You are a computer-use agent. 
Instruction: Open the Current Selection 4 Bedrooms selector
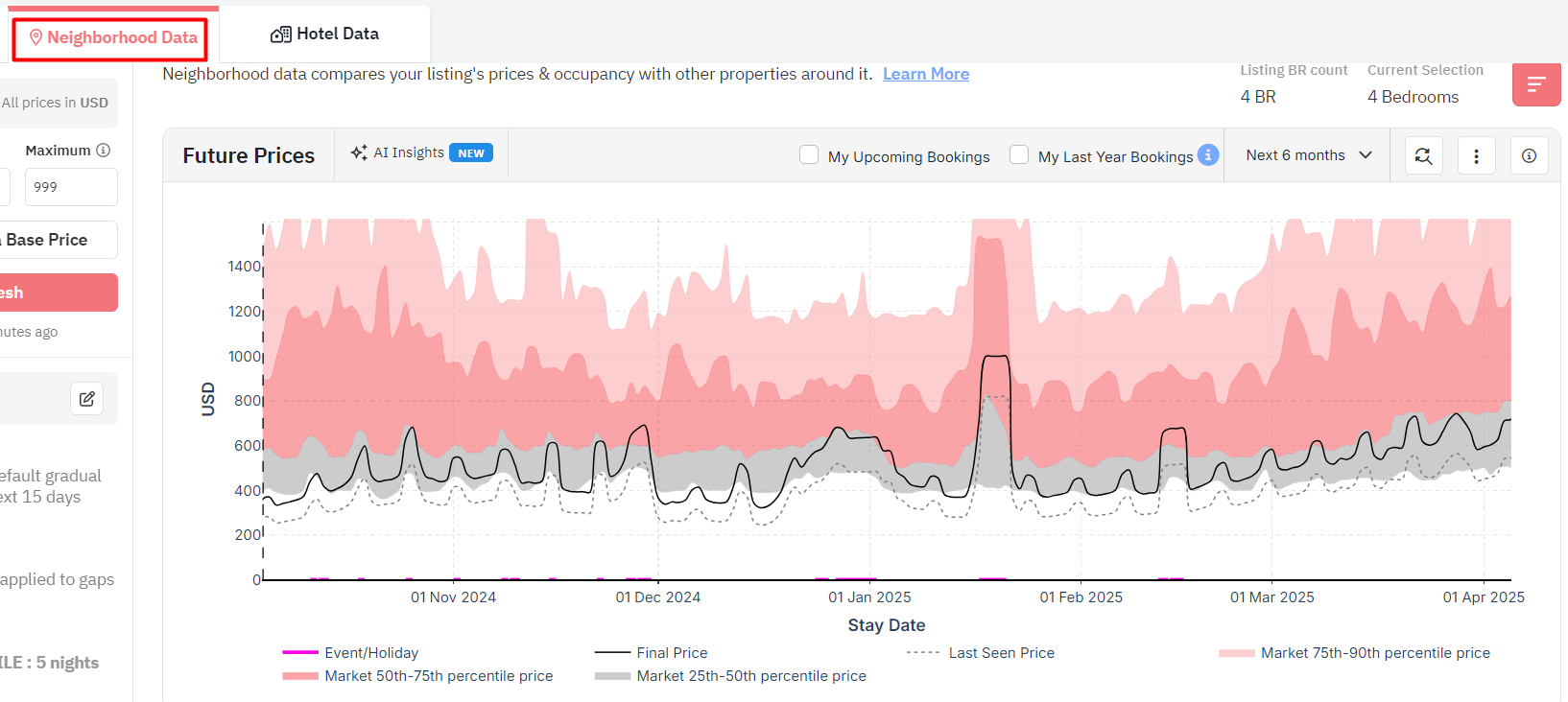point(1413,97)
